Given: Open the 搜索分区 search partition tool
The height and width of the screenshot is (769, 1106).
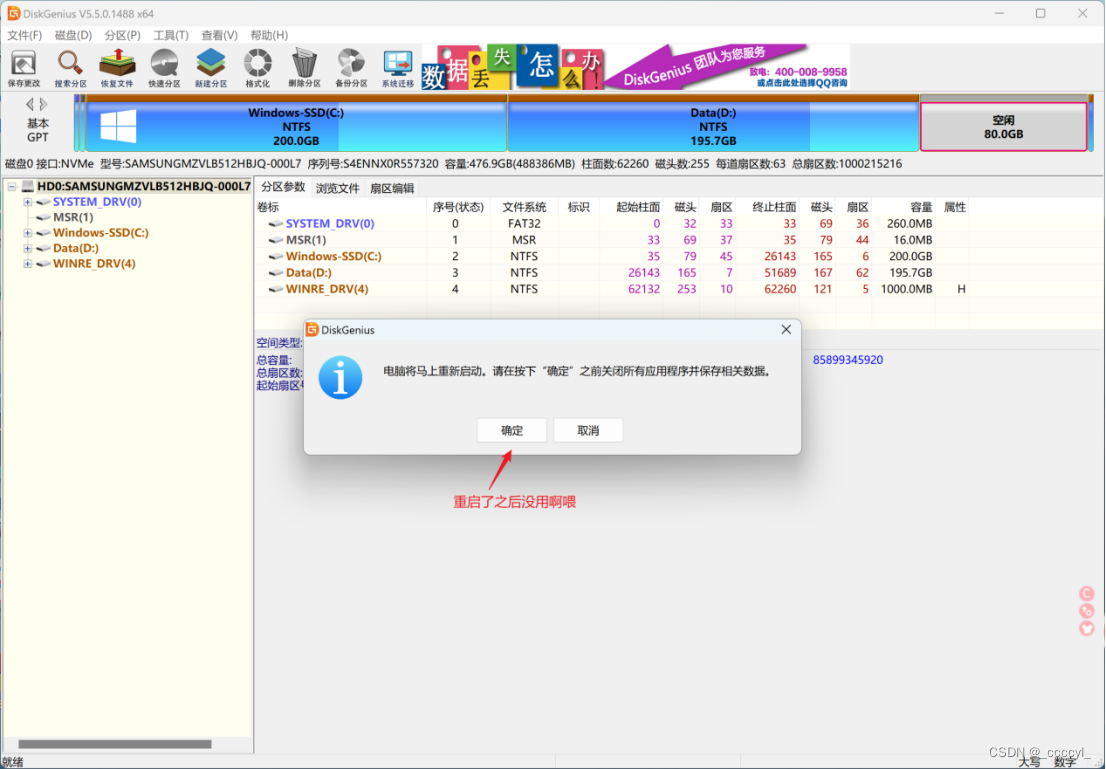Looking at the screenshot, I should (71, 68).
